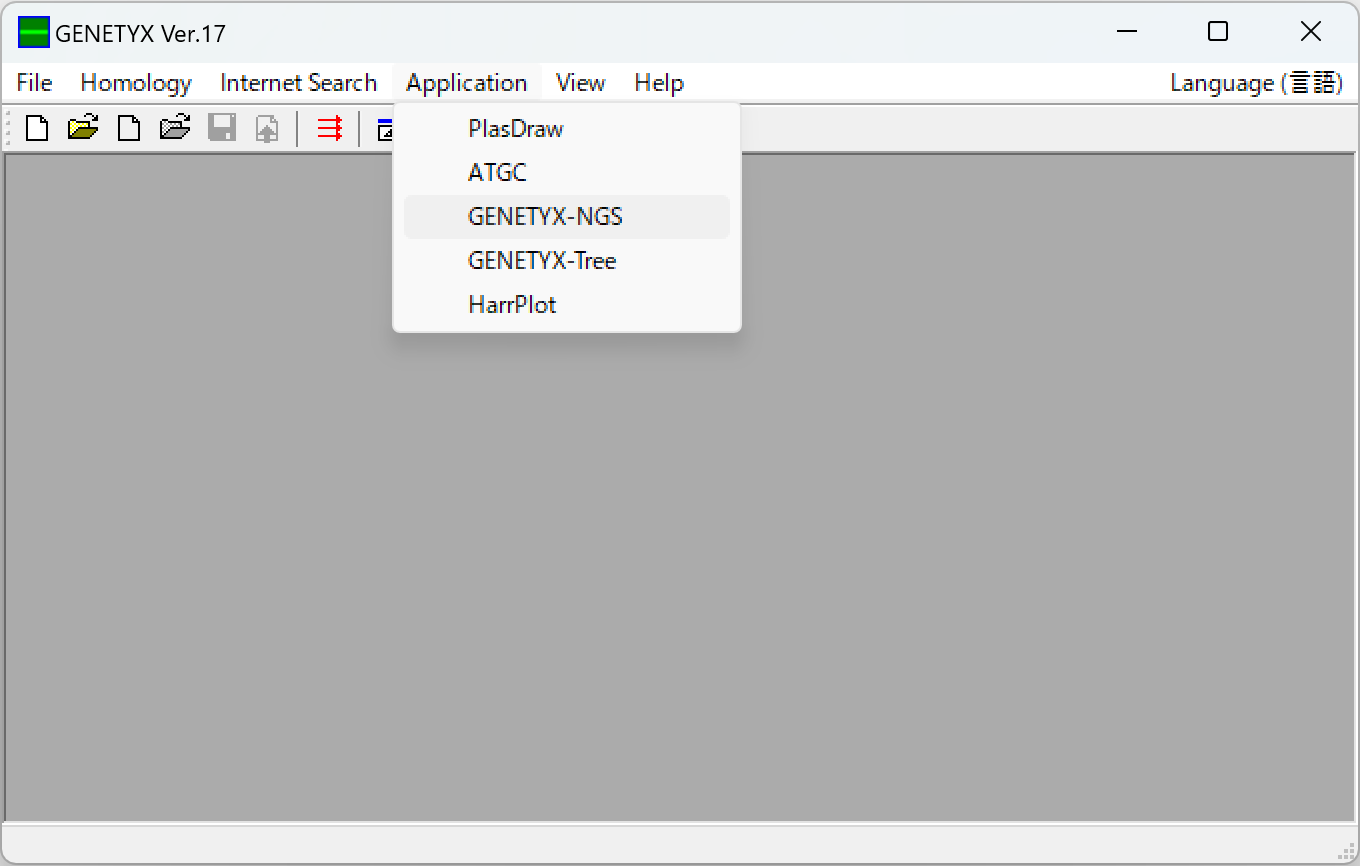
Task: Click the grayed-out floppy disk save icon
Action: pyautogui.click(x=221, y=128)
